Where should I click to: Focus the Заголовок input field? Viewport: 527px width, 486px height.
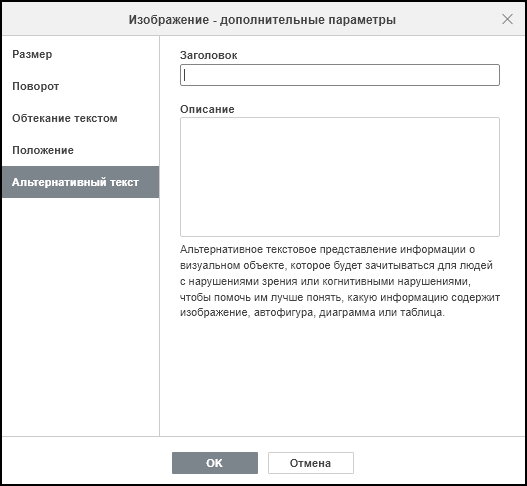340,75
